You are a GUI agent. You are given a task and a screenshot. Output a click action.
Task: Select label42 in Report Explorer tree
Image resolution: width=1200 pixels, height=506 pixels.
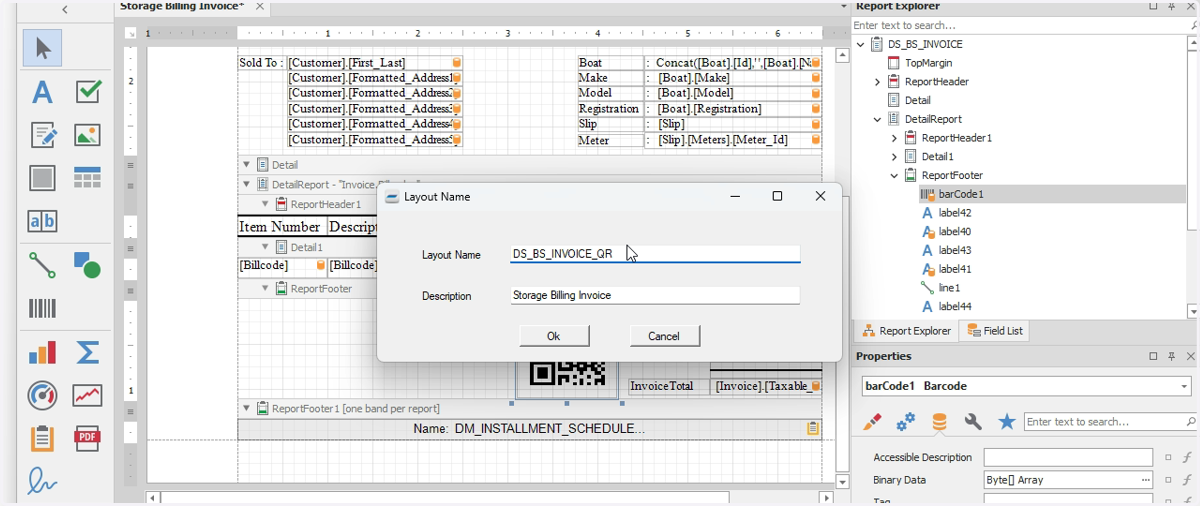955,213
